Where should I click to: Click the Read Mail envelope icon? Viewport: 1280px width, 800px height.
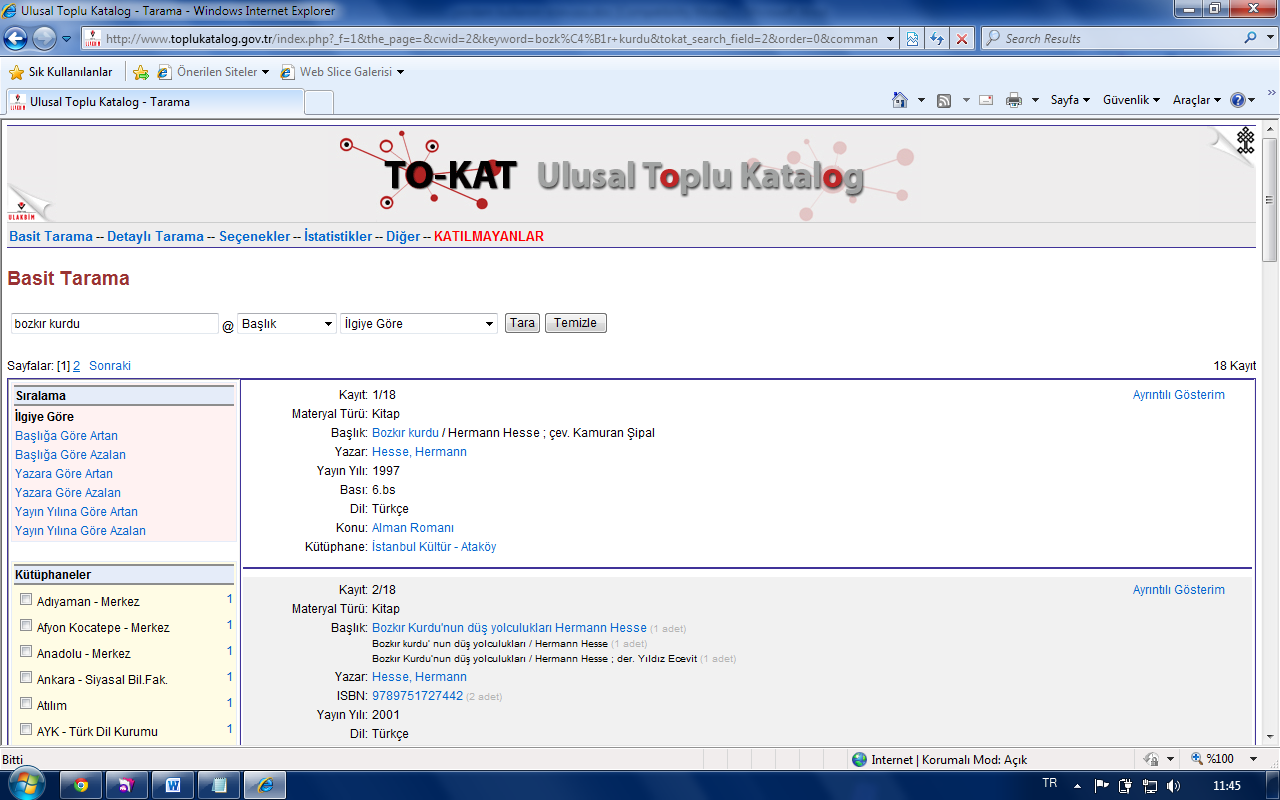click(x=986, y=100)
